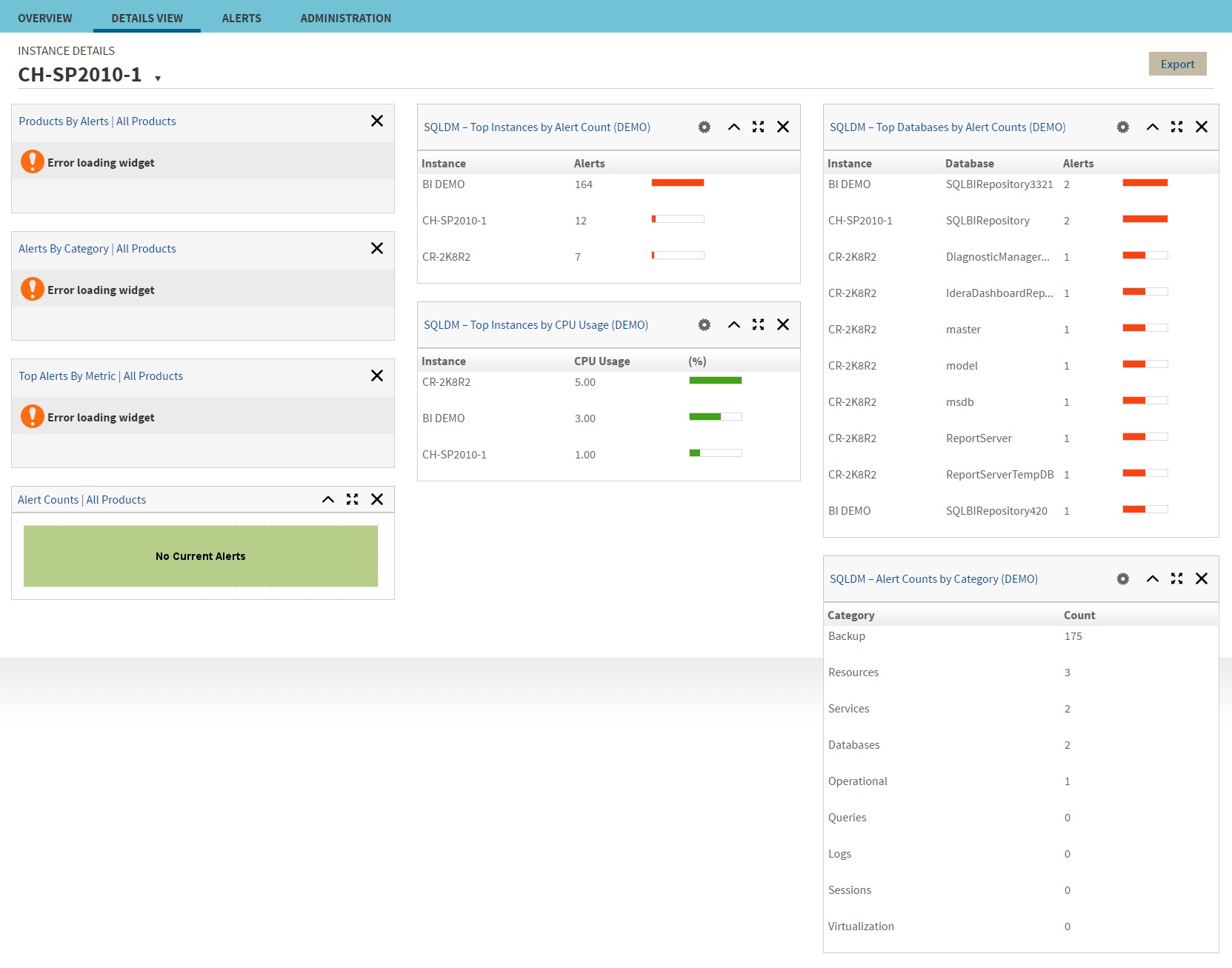The height and width of the screenshot is (968, 1232).
Task: Collapse the Top Instances by Alert Count widget
Action: 733,127
